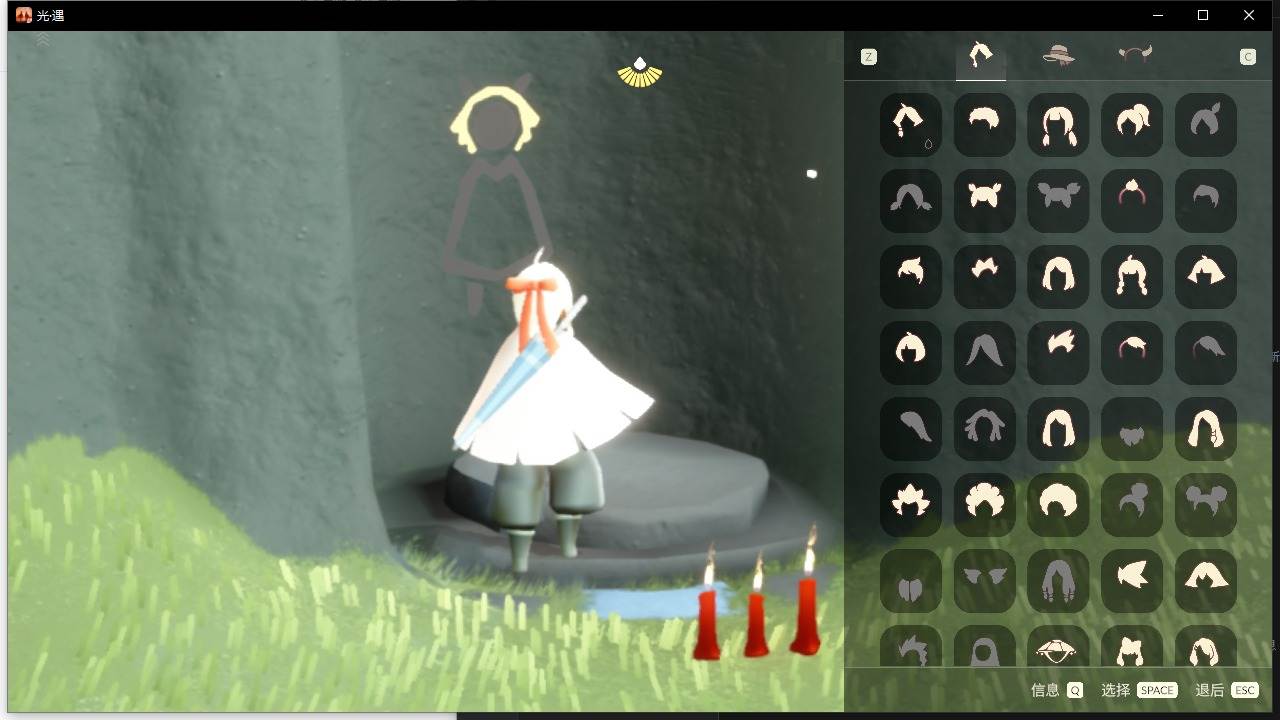The image size is (1280, 720).
Task: Pick the pink headband with white fringe
Action: (x=1132, y=353)
